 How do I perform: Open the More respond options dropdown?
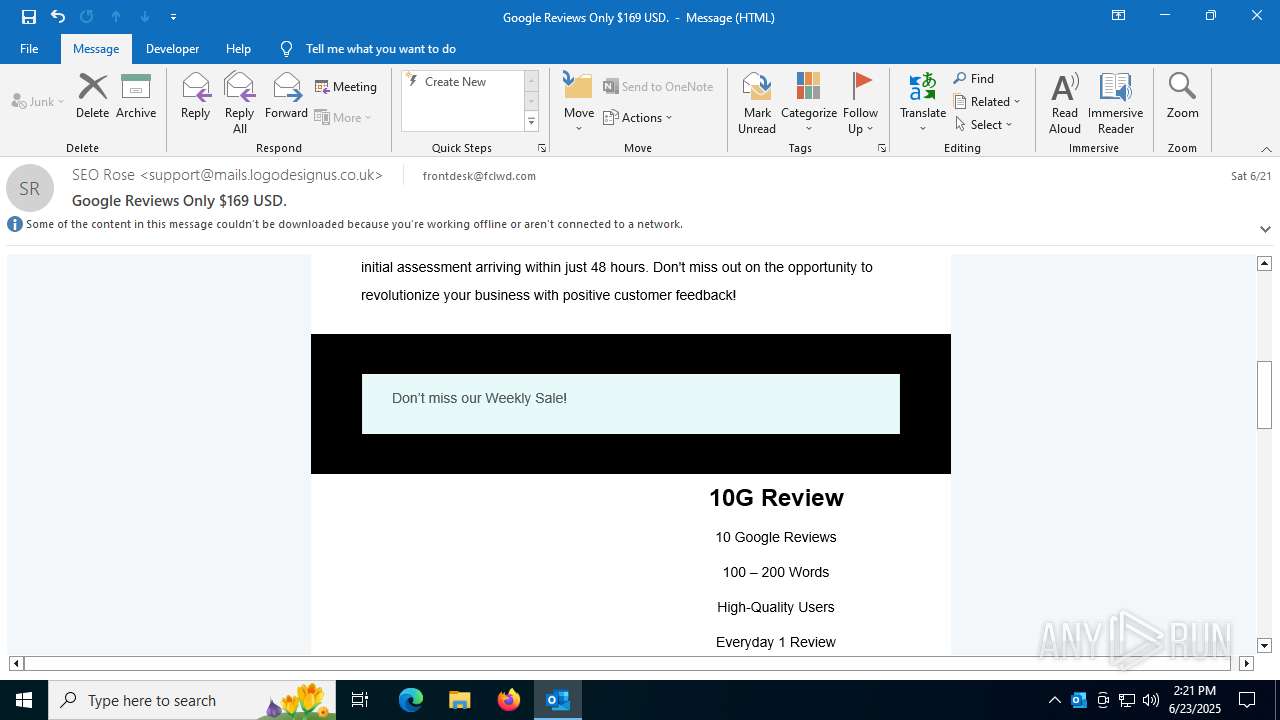pos(343,117)
